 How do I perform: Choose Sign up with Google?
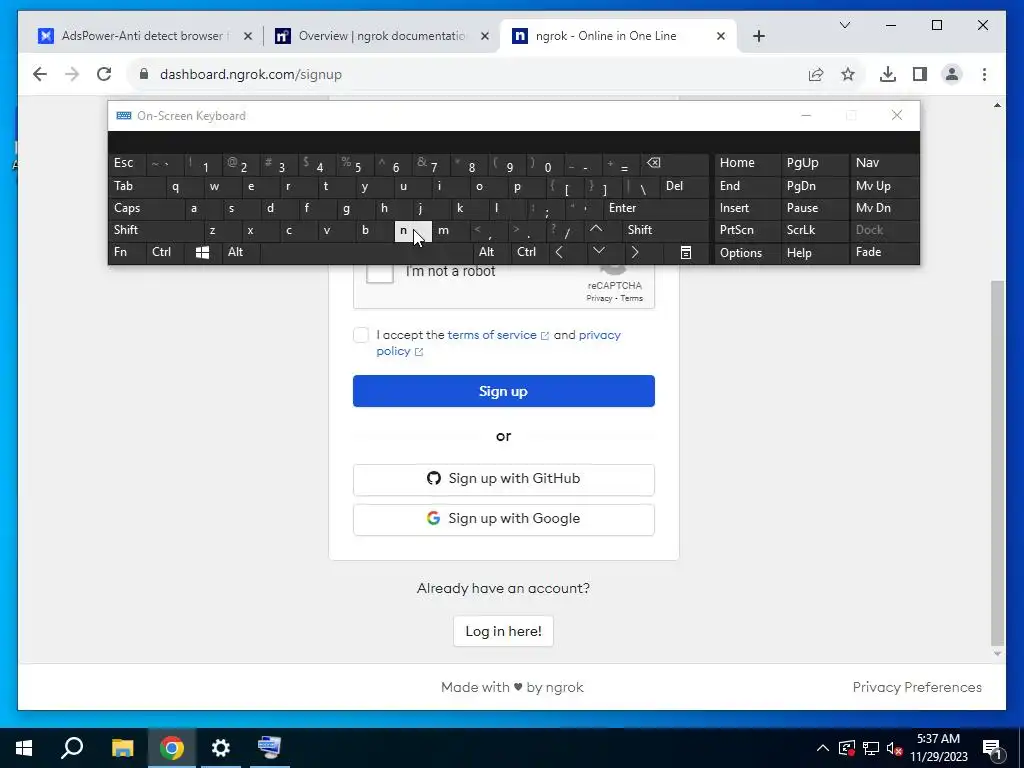tap(504, 519)
